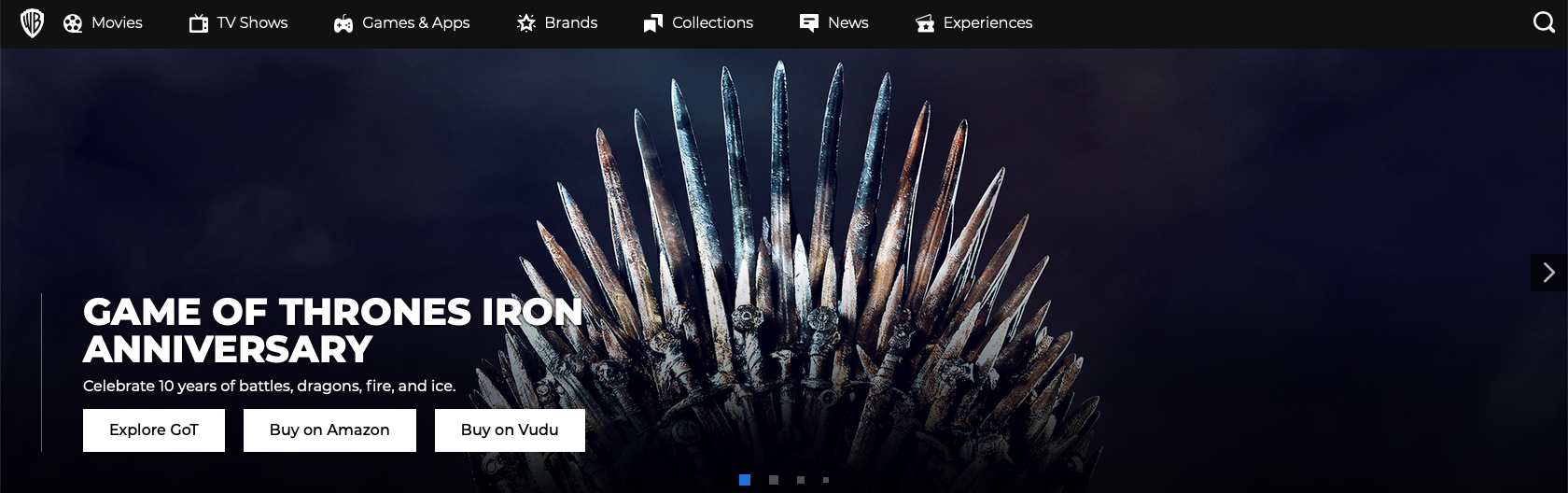Open the Movies menu

pos(117,22)
